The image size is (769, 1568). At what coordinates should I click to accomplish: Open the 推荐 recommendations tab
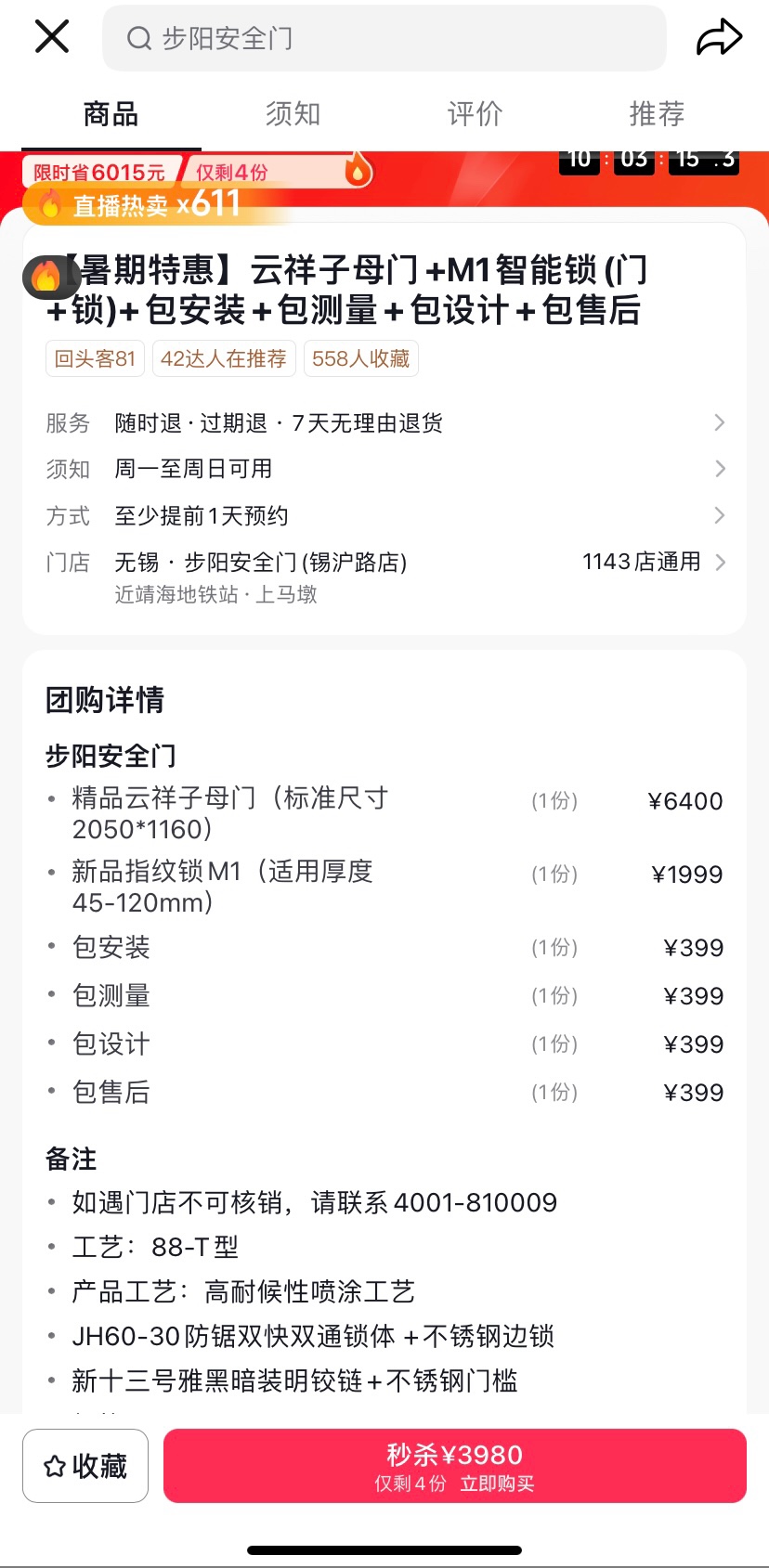click(657, 114)
